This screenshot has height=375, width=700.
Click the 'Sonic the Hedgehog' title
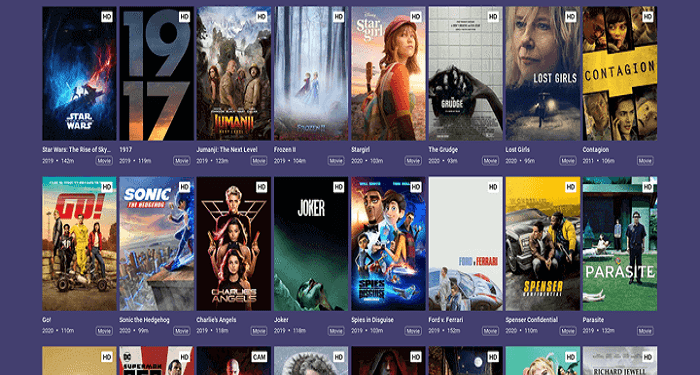point(143,320)
